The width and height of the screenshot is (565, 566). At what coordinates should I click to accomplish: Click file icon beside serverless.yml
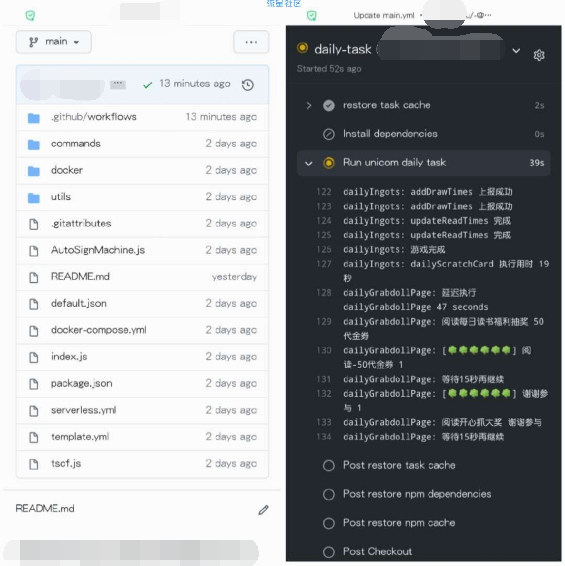(x=34, y=411)
